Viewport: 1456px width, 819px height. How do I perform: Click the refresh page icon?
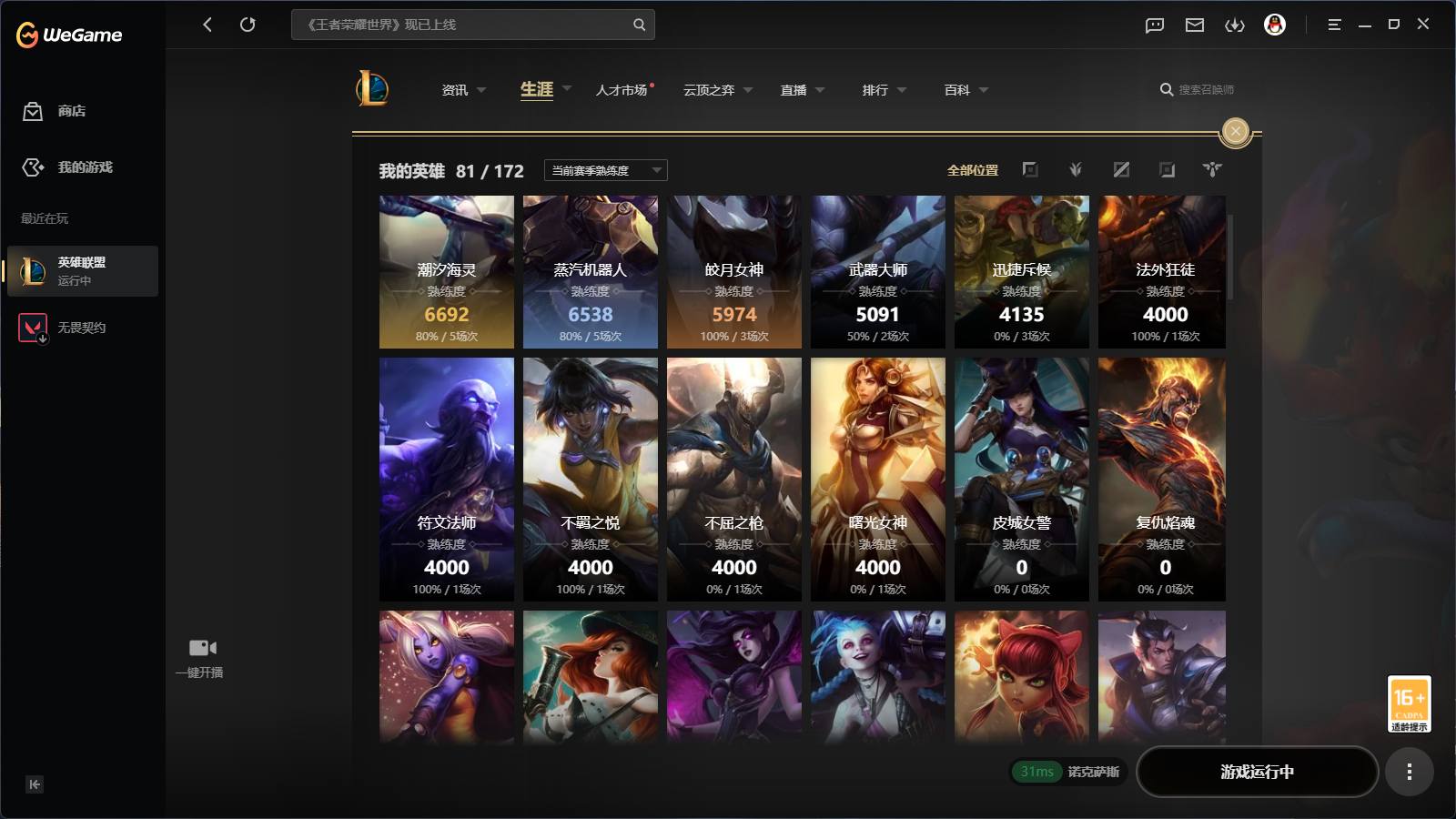248,25
